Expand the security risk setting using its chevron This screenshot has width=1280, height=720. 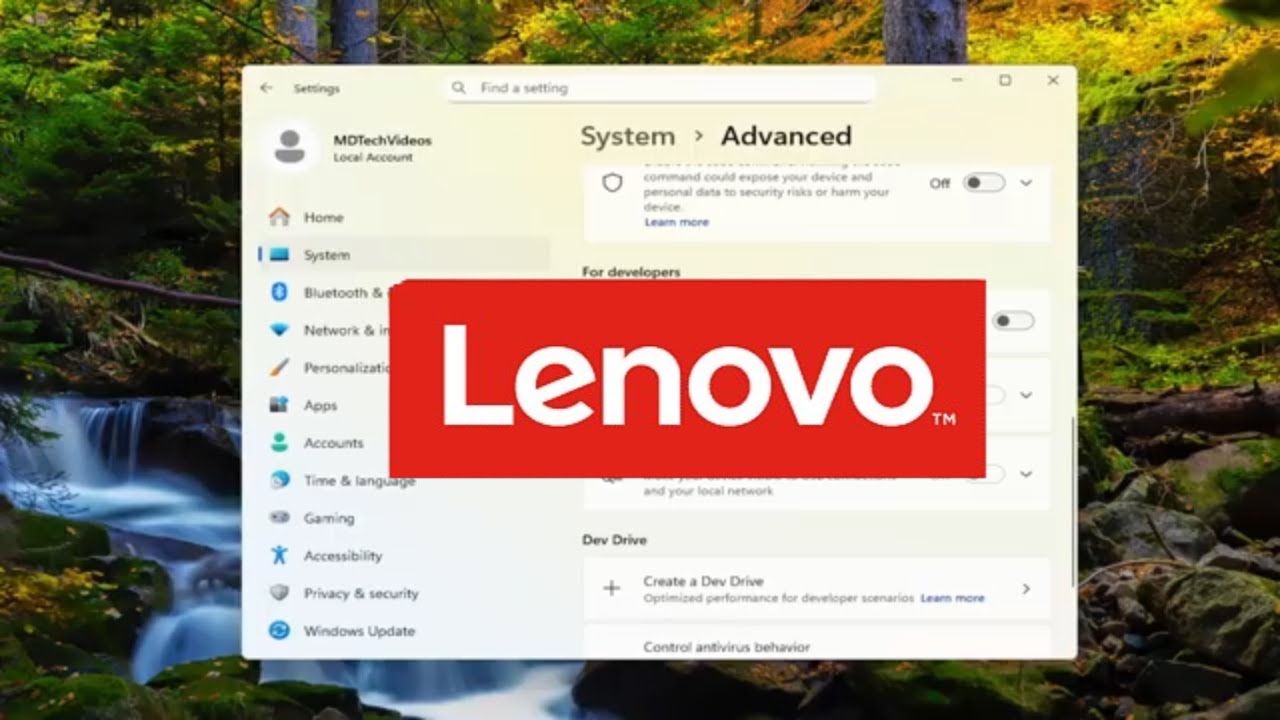(1026, 183)
